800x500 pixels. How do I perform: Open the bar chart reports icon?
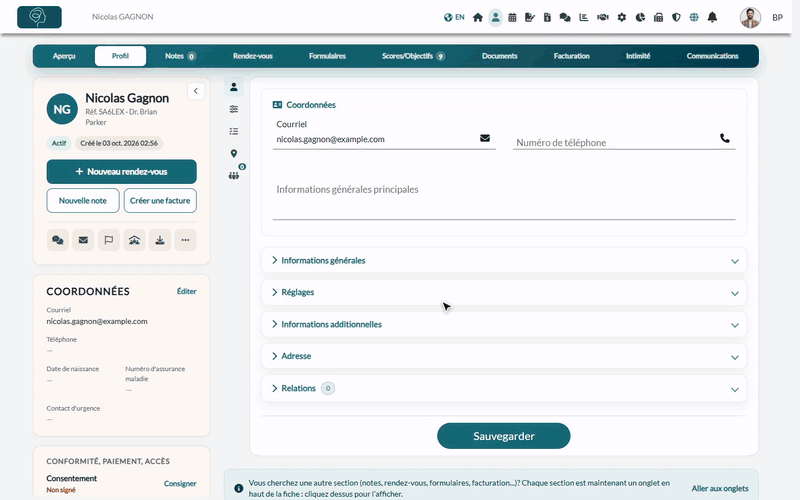(x=584, y=17)
